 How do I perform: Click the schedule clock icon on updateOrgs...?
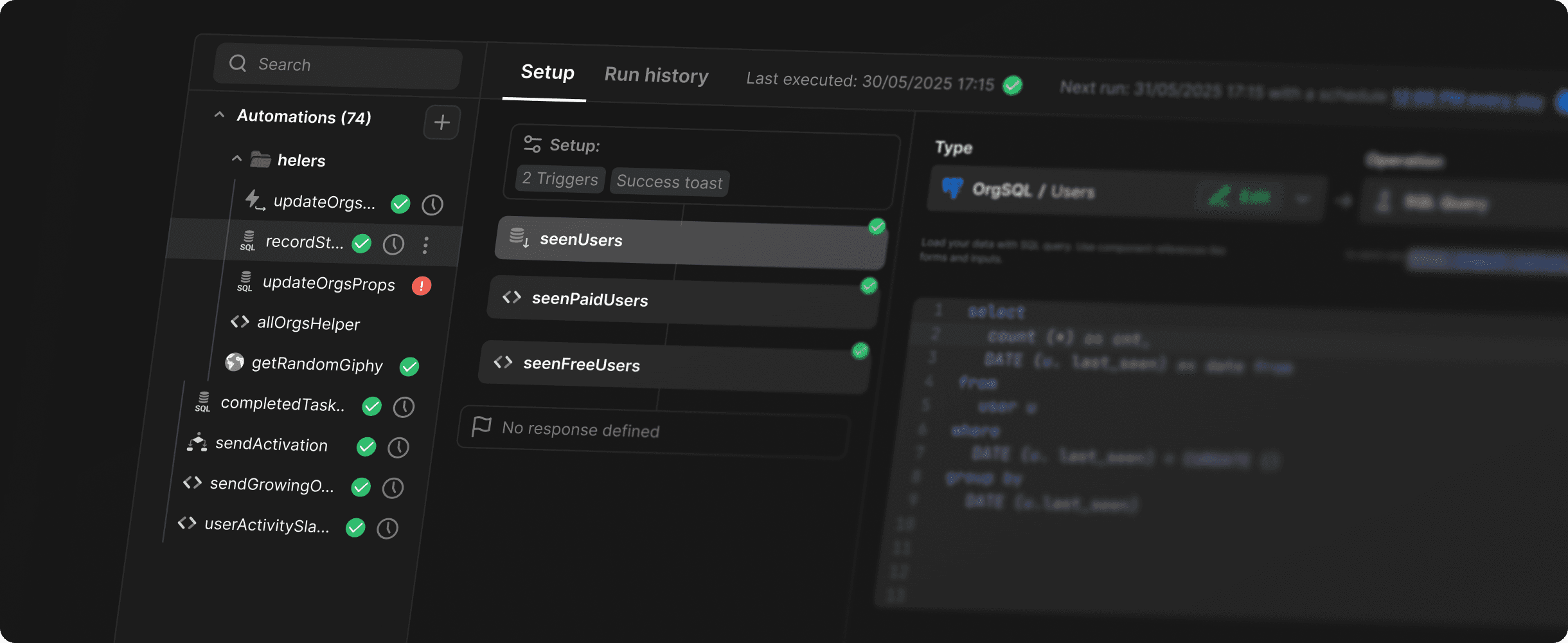coord(432,205)
